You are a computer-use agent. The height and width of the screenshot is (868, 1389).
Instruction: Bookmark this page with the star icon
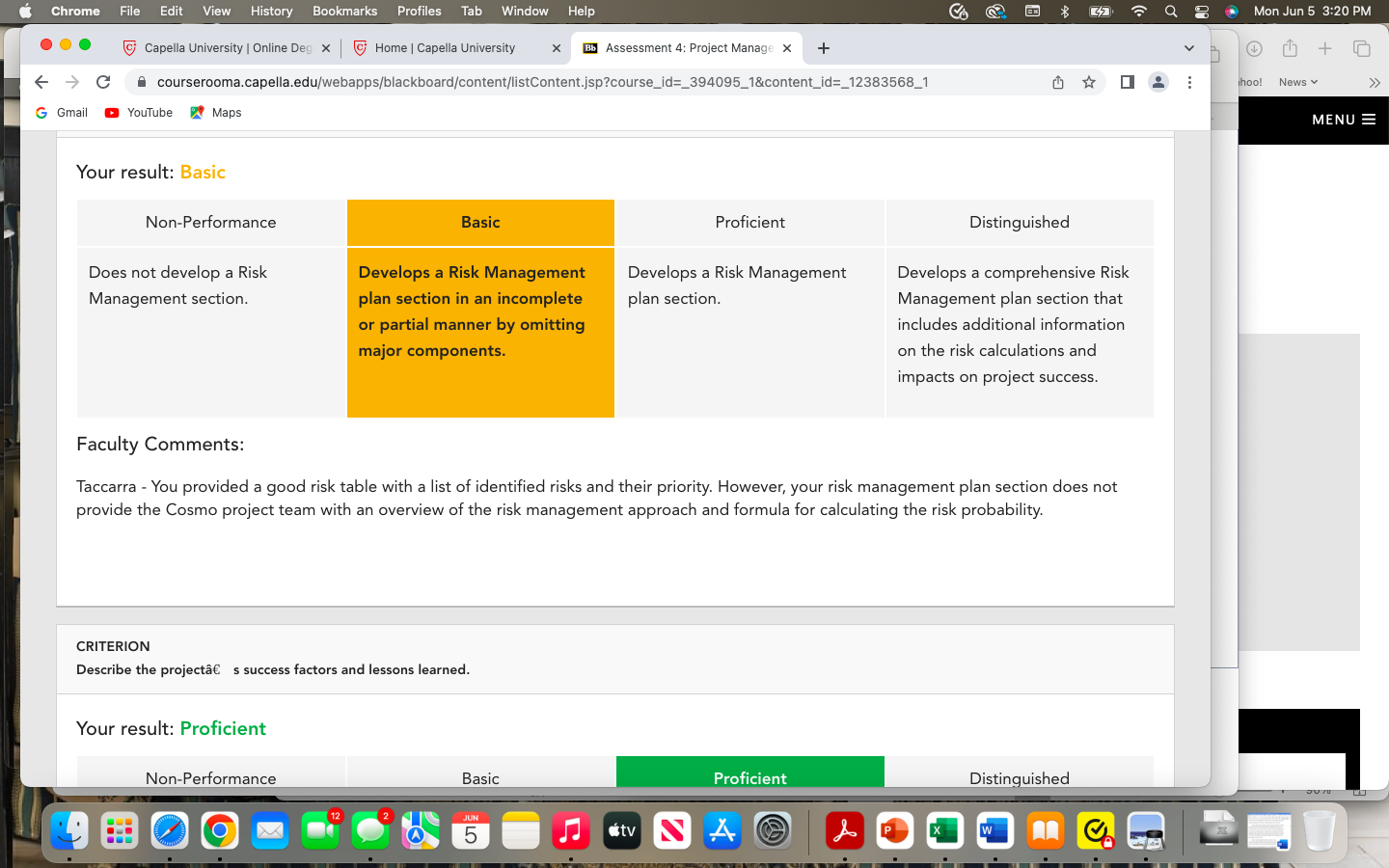pyautogui.click(x=1089, y=82)
